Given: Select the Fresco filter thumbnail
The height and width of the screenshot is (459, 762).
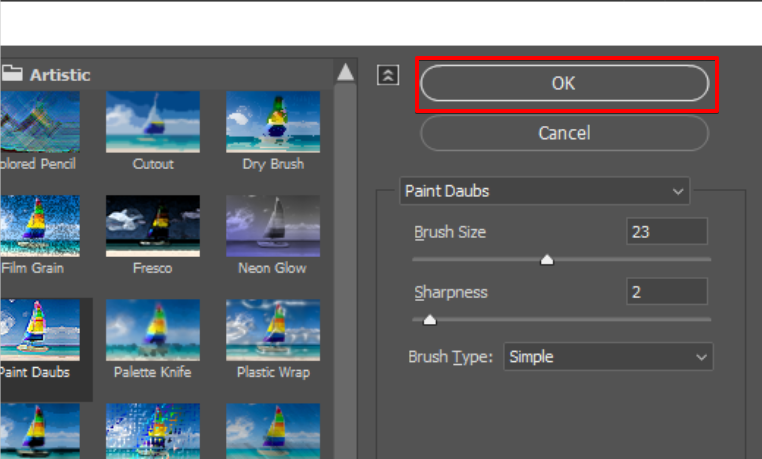Looking at the screenshot, I should click(x=153, y=226).
